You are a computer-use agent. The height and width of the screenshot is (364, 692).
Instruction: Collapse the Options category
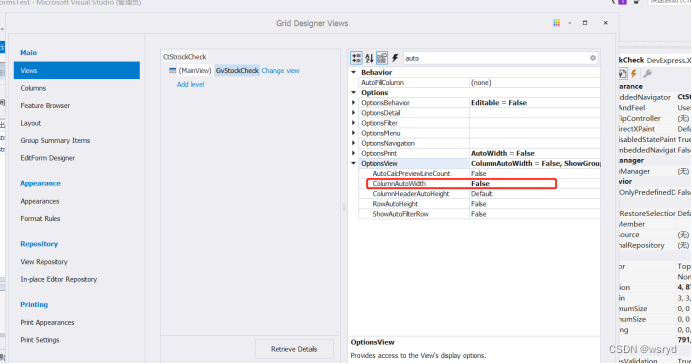click(x=354, y=93)
